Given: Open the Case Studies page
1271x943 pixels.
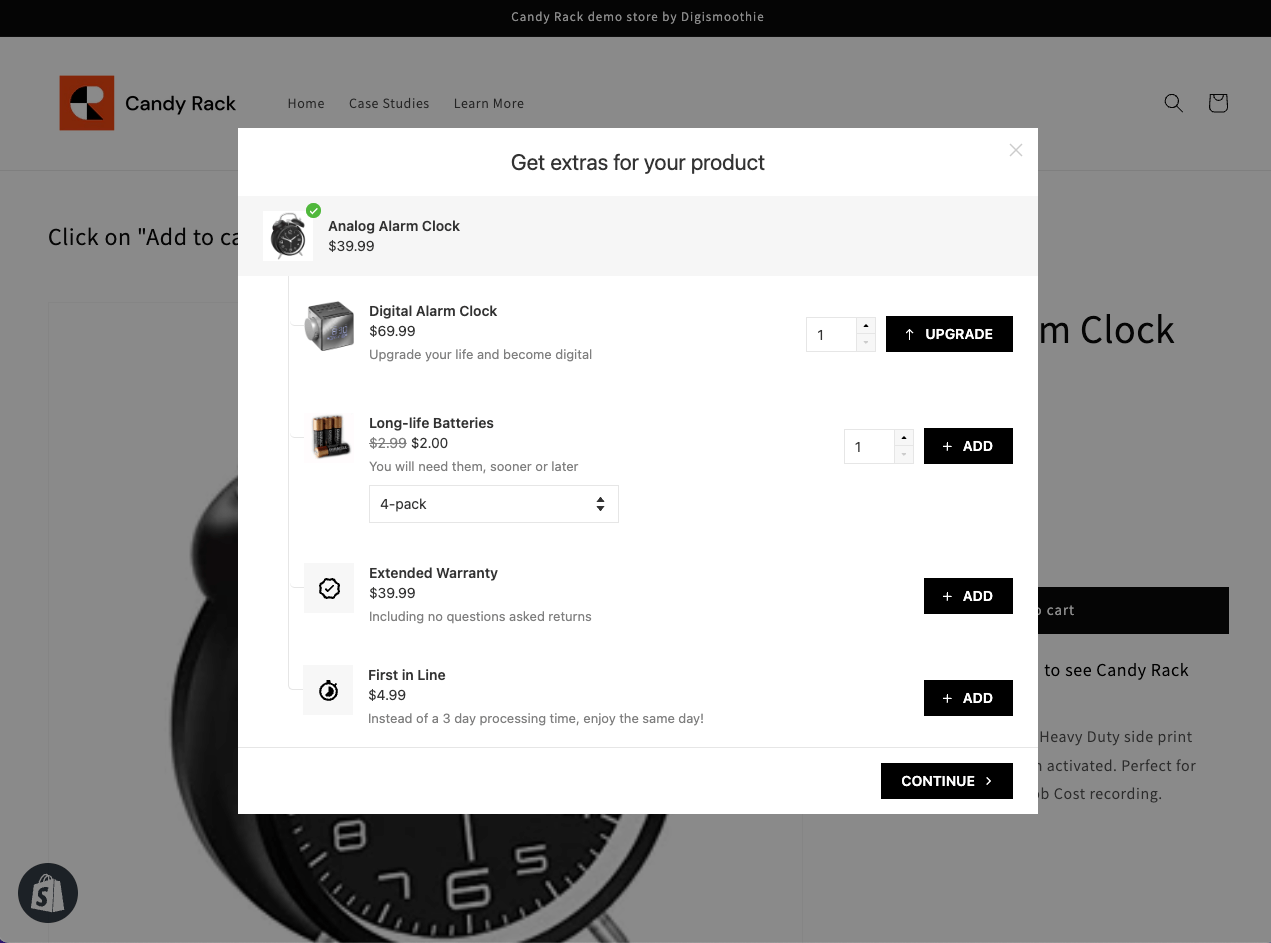Looking at the screenshot, I should coord(389,103).
